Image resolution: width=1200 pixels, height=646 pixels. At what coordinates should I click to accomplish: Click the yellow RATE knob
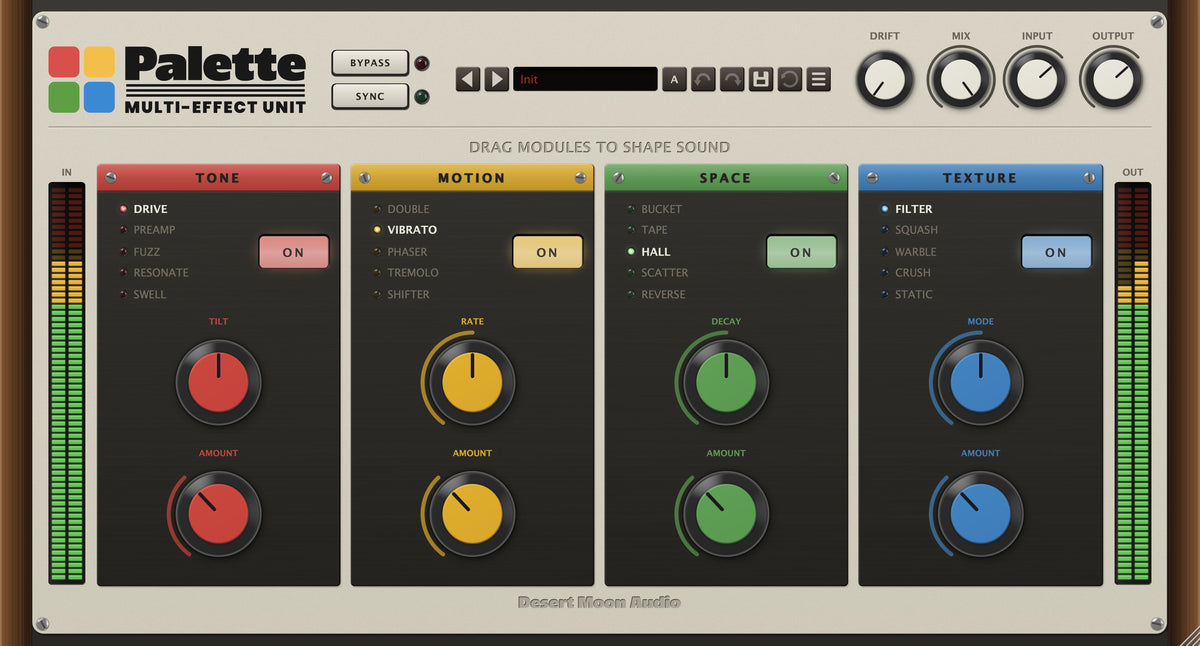click(472, 382)
